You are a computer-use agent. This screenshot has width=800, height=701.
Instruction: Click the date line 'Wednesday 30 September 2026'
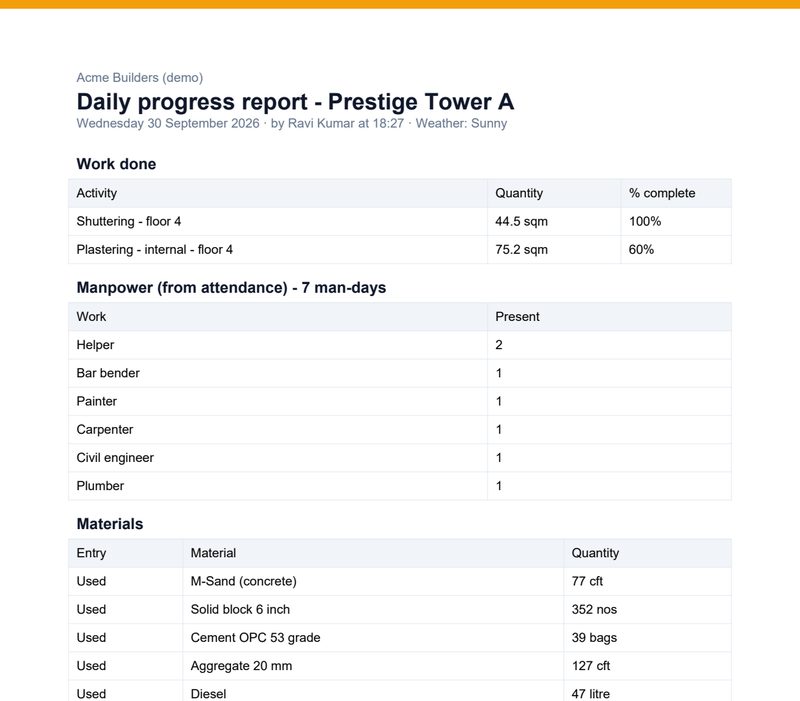click(168, 123)
